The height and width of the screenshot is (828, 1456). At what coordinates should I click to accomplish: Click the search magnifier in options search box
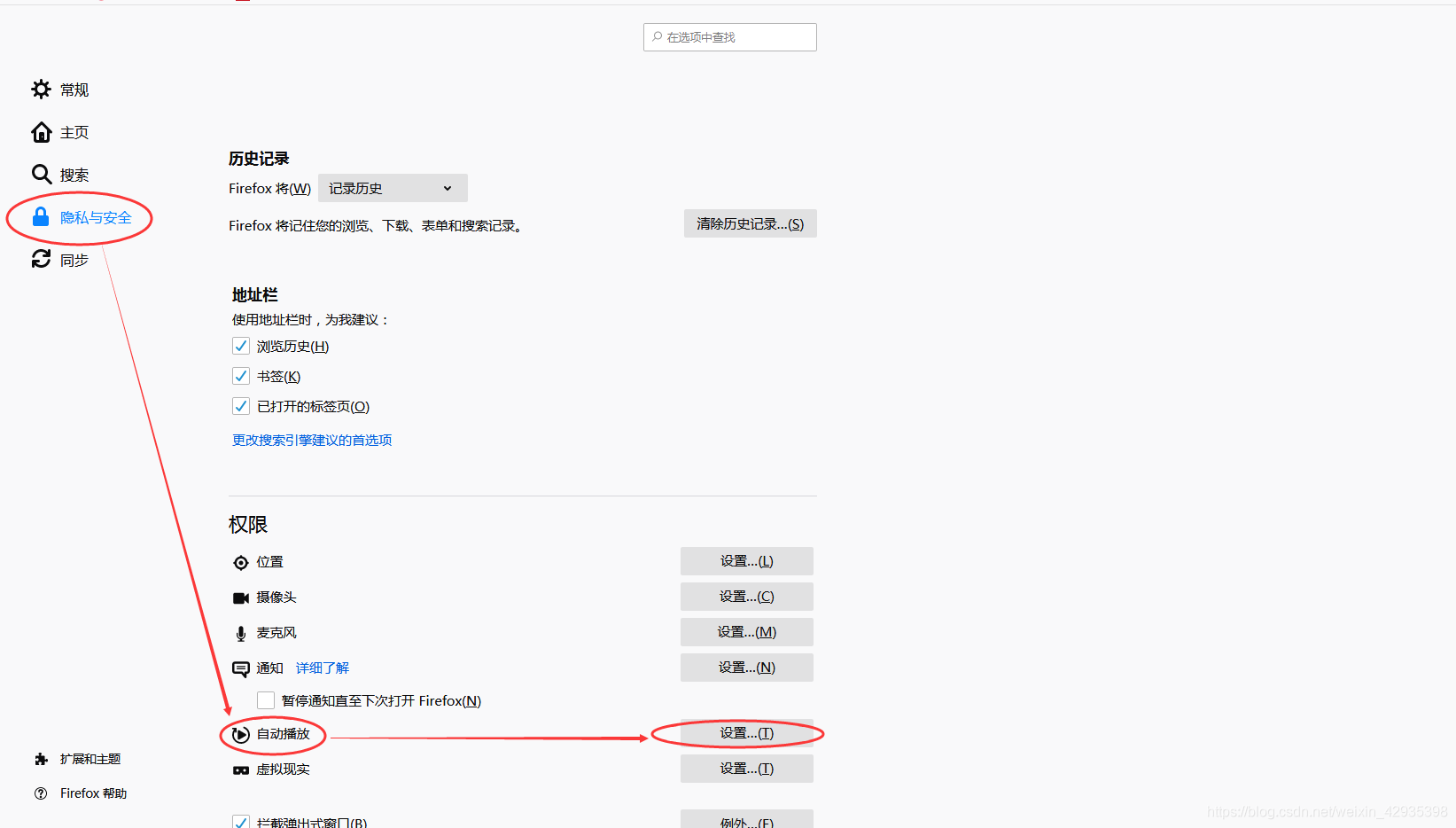[657, 36]
